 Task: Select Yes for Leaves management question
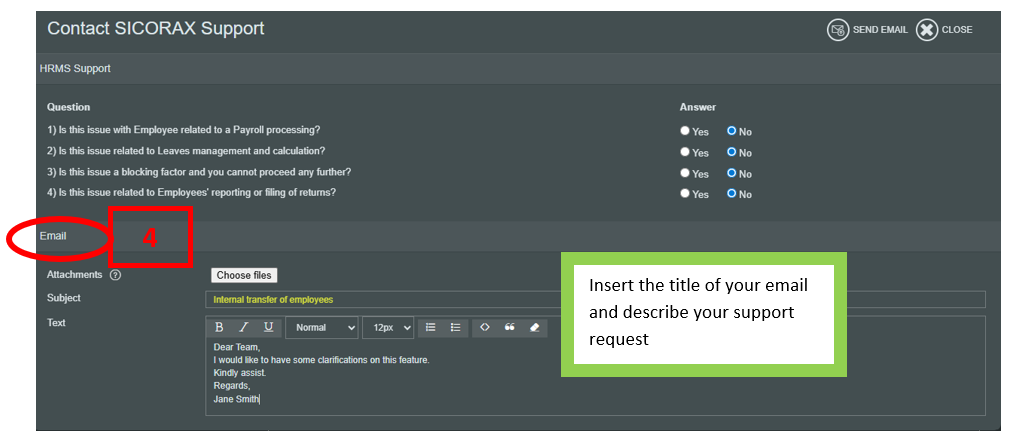click(x=685, y=152)
